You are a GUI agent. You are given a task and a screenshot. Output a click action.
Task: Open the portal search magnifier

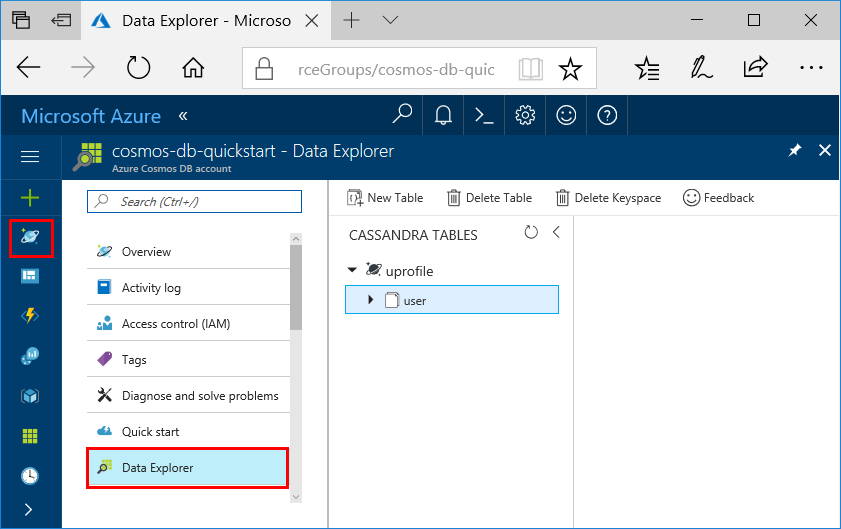pos(402,115)
